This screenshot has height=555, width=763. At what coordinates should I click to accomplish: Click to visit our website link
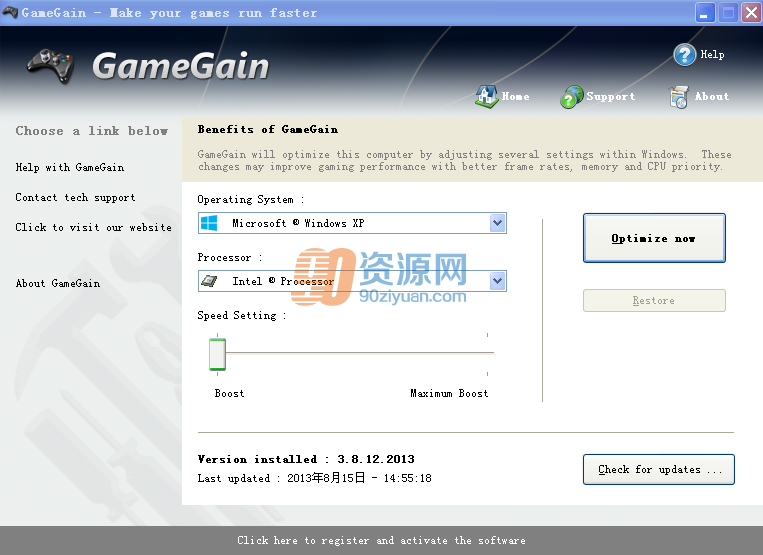coord(93,227)
